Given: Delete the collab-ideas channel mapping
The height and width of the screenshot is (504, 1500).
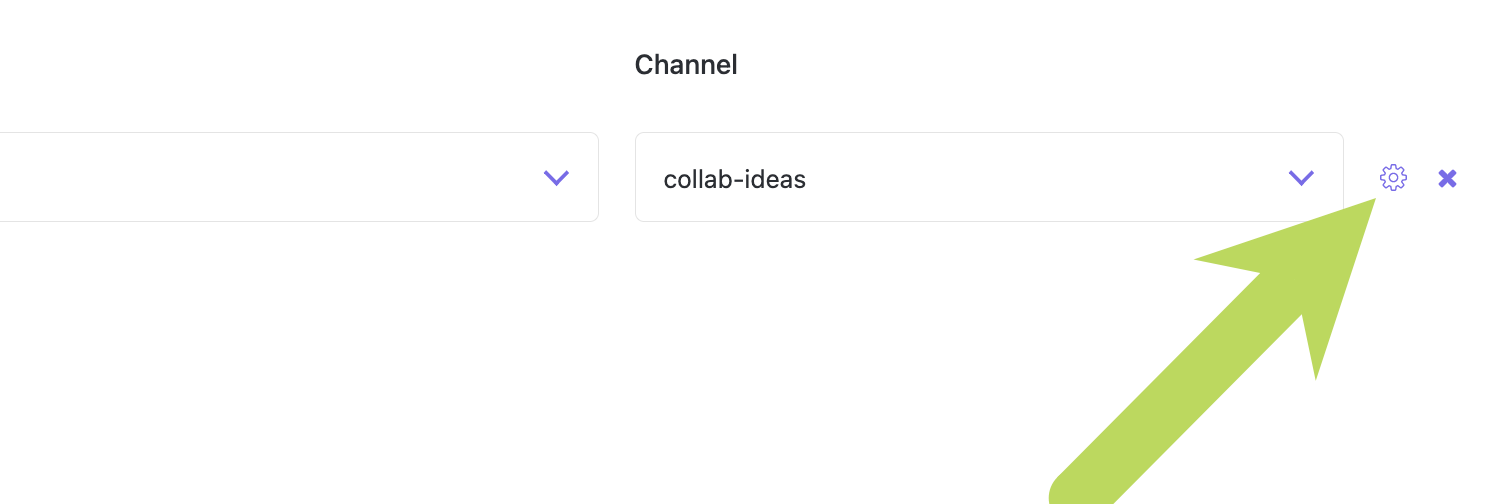Looking at the screenshot, I should (1447, 178).
